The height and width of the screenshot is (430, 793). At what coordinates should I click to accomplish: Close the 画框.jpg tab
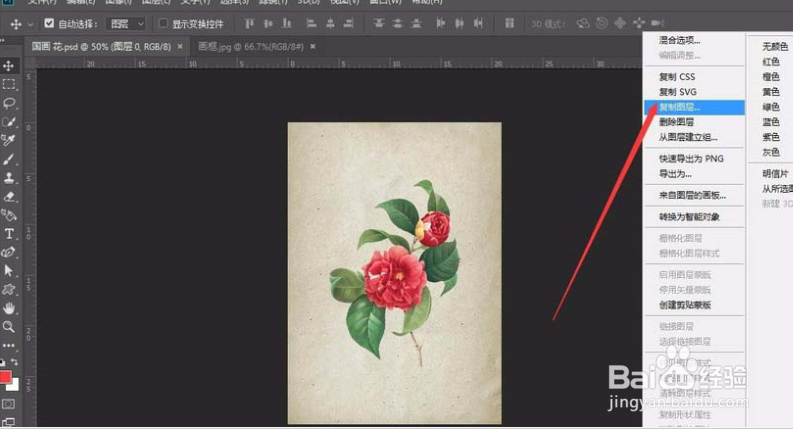(x=313, y=47)
